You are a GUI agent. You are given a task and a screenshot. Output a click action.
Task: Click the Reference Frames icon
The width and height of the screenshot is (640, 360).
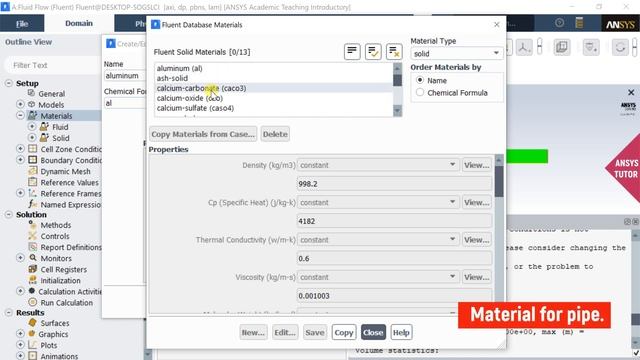pos(33,193)
